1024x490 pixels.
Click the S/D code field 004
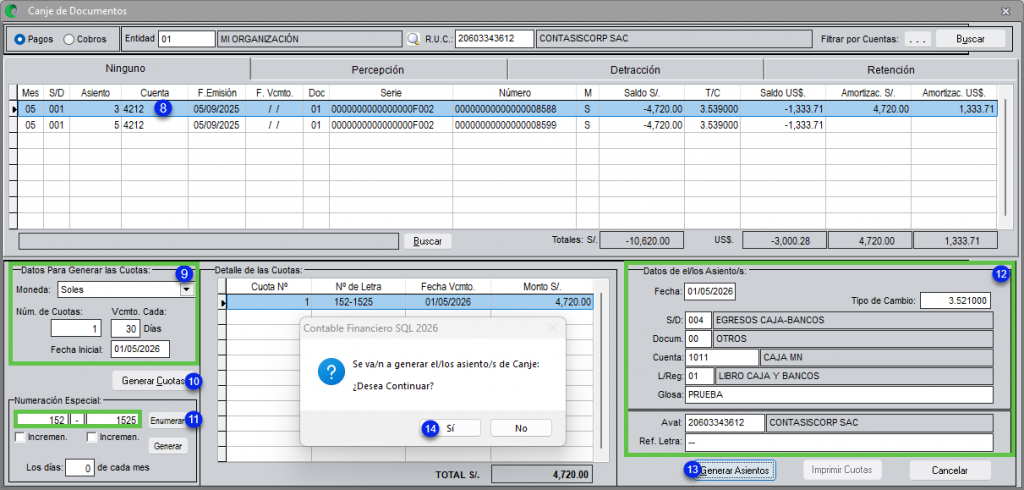pyautogui.click(x=699, y=321)
